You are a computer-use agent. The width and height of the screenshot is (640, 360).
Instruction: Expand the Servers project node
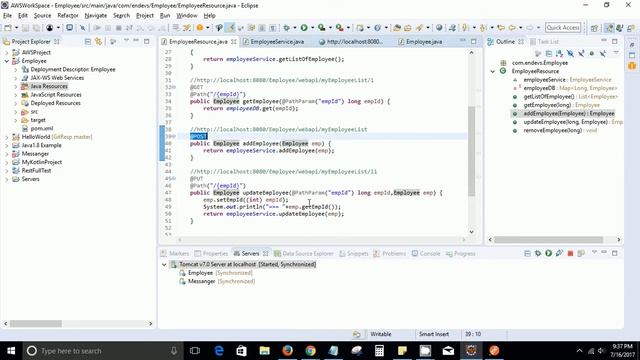point(7,179)
